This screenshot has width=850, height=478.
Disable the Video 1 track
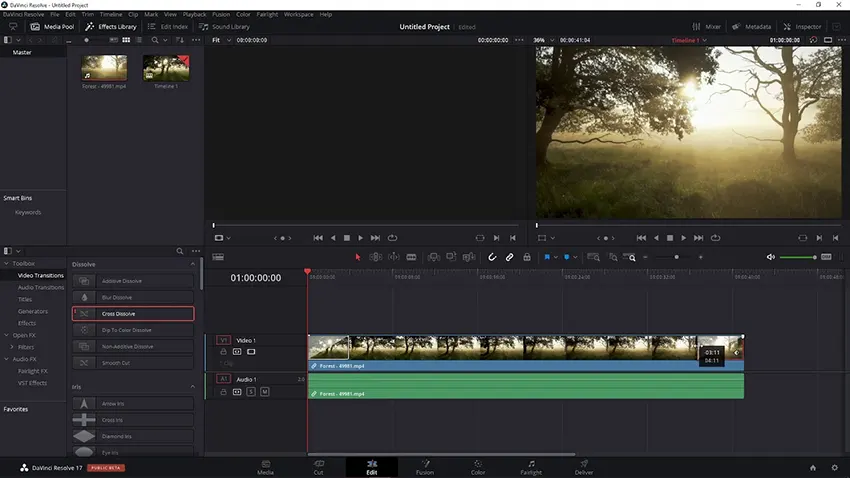pyautogui.click(x=251, y=352)
